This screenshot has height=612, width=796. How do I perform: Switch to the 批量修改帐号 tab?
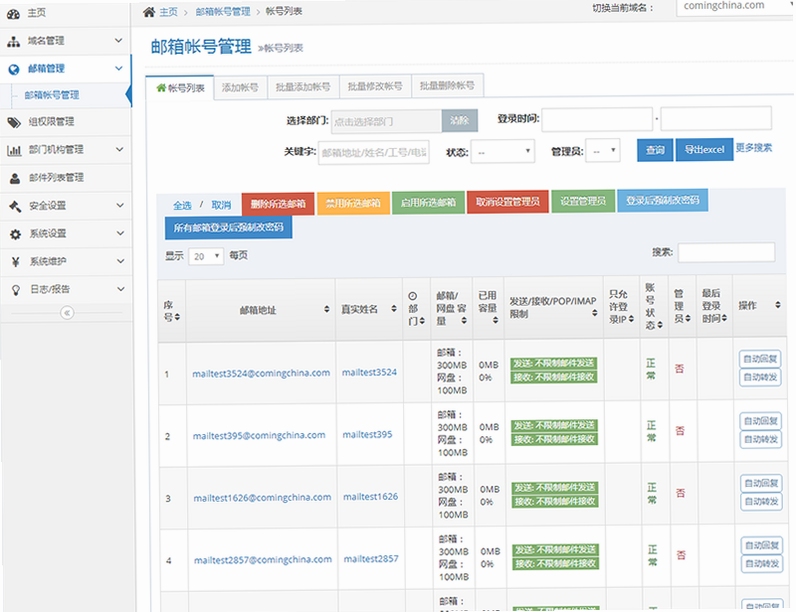point(375,86)
